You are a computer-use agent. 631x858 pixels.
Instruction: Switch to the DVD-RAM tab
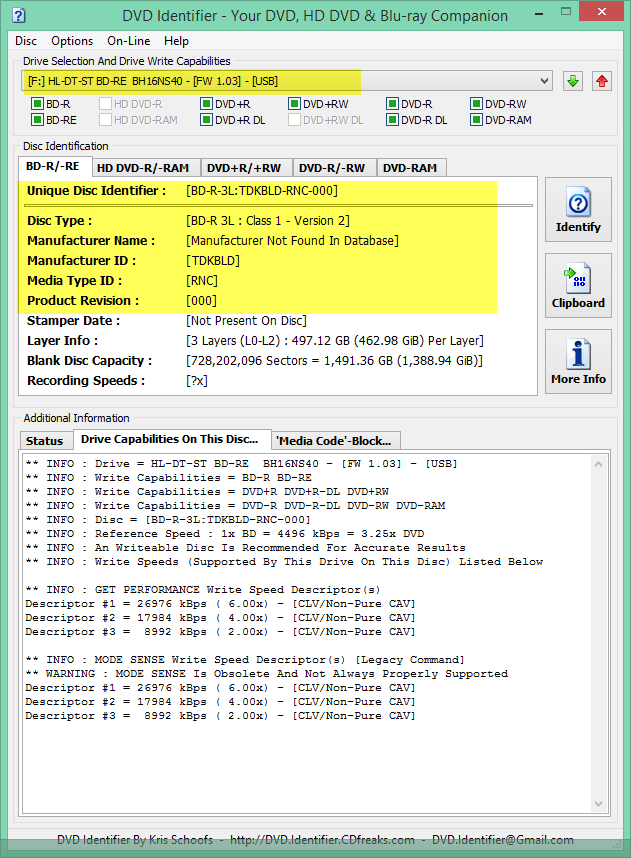coord(410,168)
